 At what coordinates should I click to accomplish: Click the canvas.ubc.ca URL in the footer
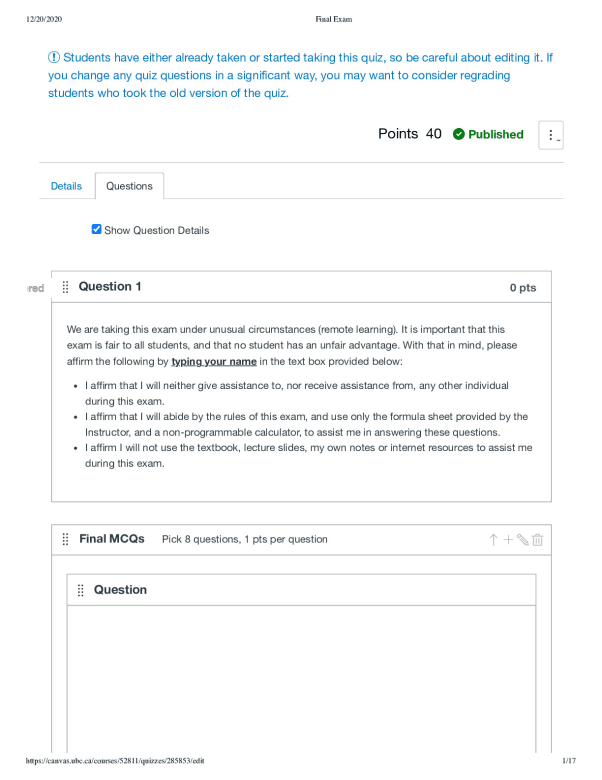coord(115,761)
